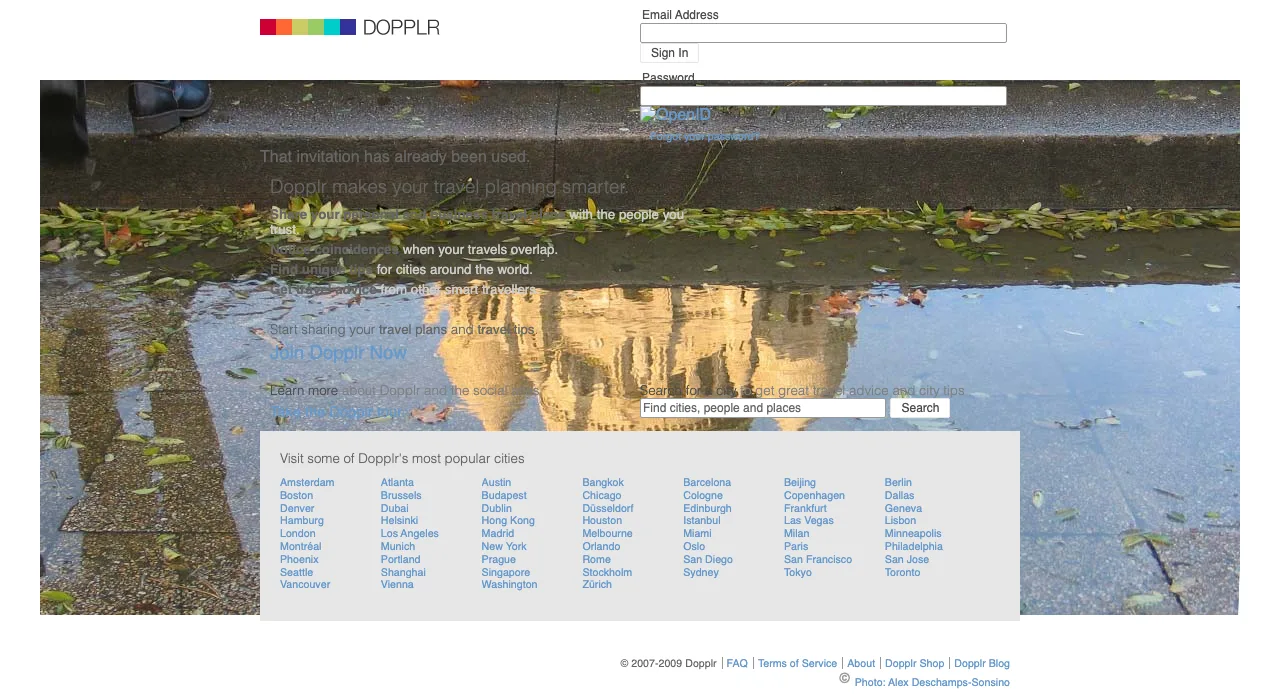Screen dimensions: 1280x700
Task: Focus the Password field
Action: pyautogui.click(x=823, y=96)
